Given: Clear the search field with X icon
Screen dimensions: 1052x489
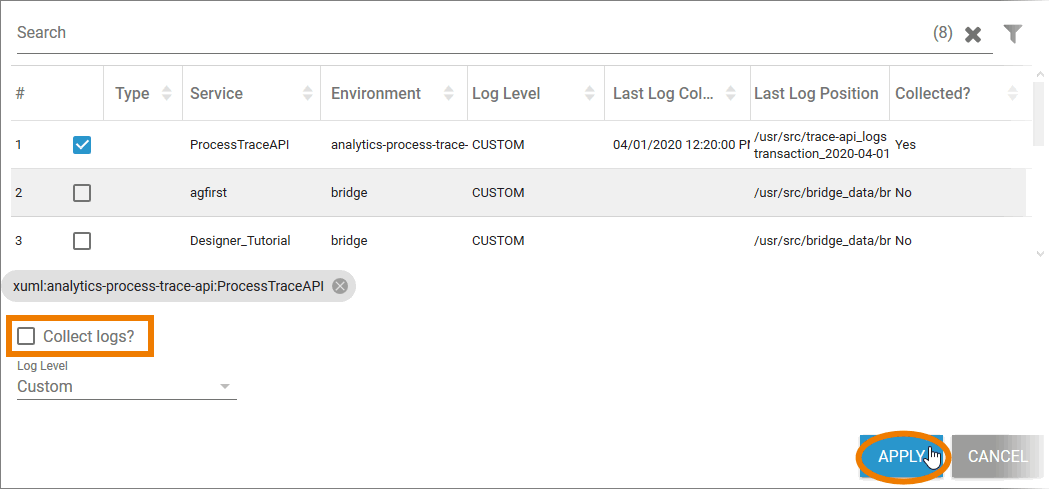Looking at the screenshot, I should click(973, 35).
